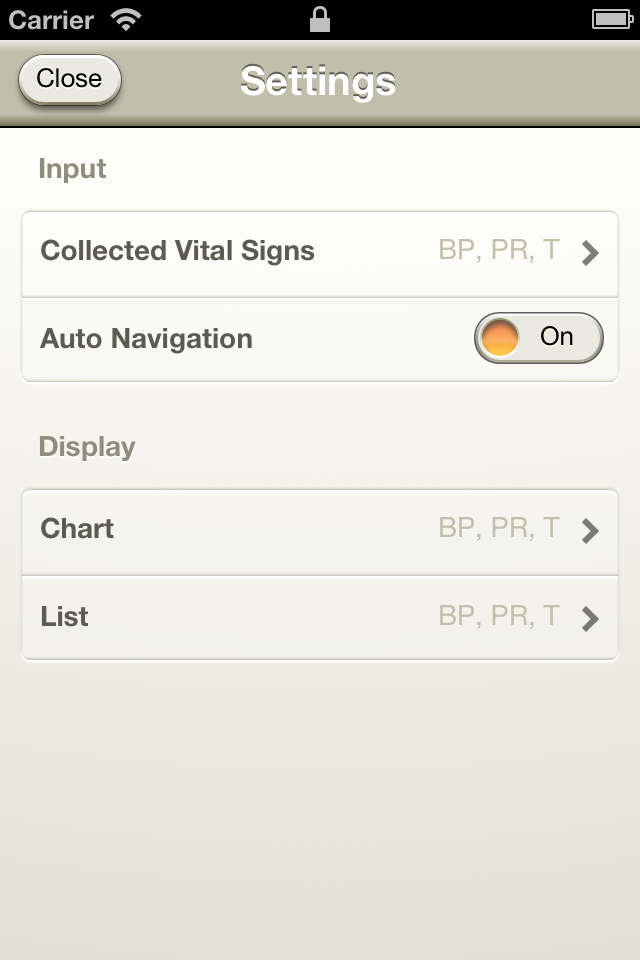Select the BP, PR, T value beside Chart
Screen dimensions: 640x960
499,528
